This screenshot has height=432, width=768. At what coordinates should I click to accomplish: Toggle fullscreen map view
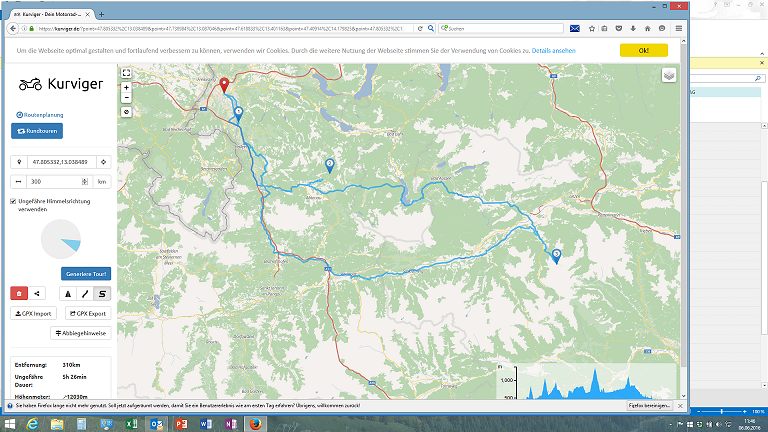click(x=126, y=73)
